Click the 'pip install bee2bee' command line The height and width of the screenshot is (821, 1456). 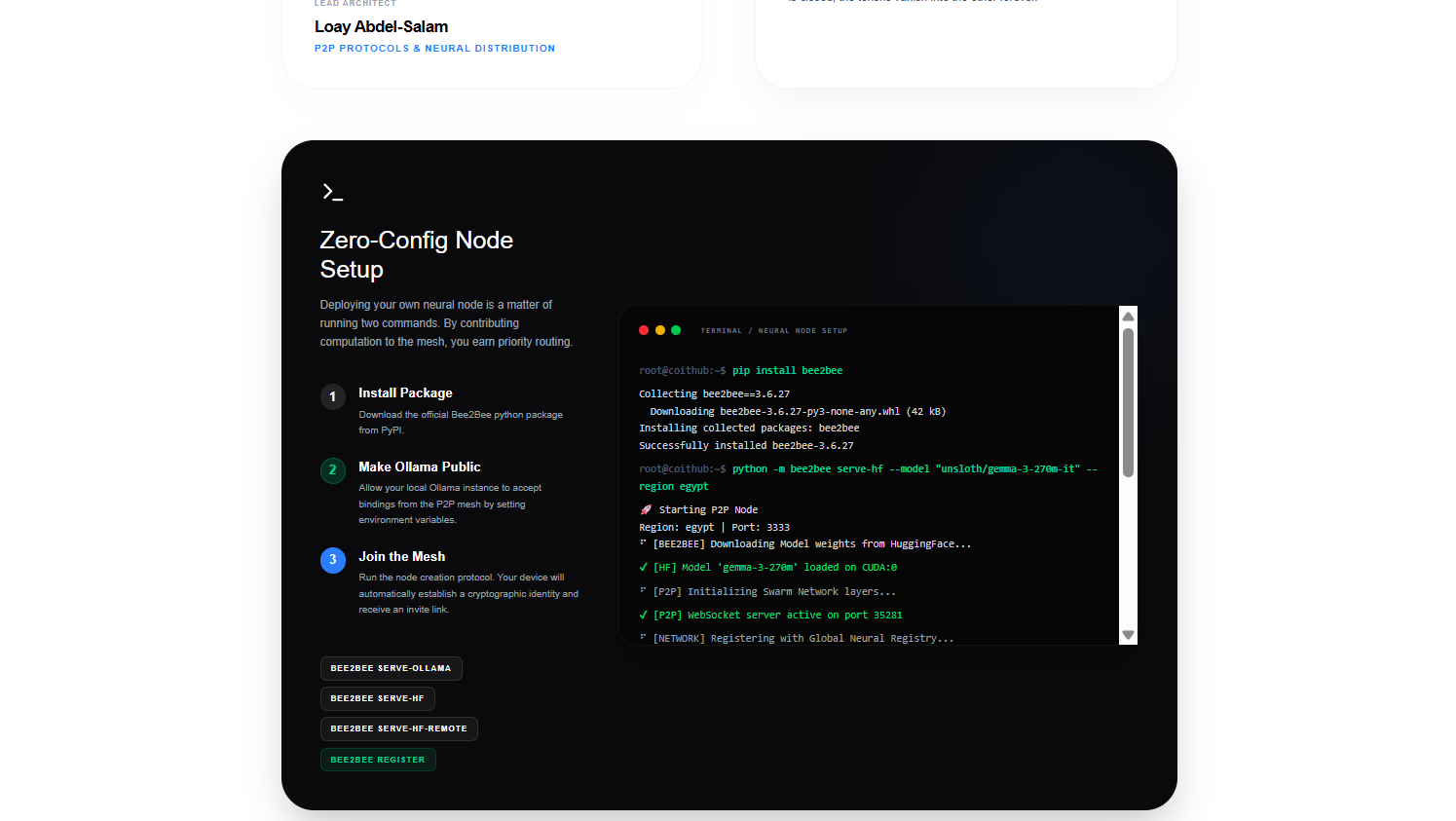click(x=740, y=371)
